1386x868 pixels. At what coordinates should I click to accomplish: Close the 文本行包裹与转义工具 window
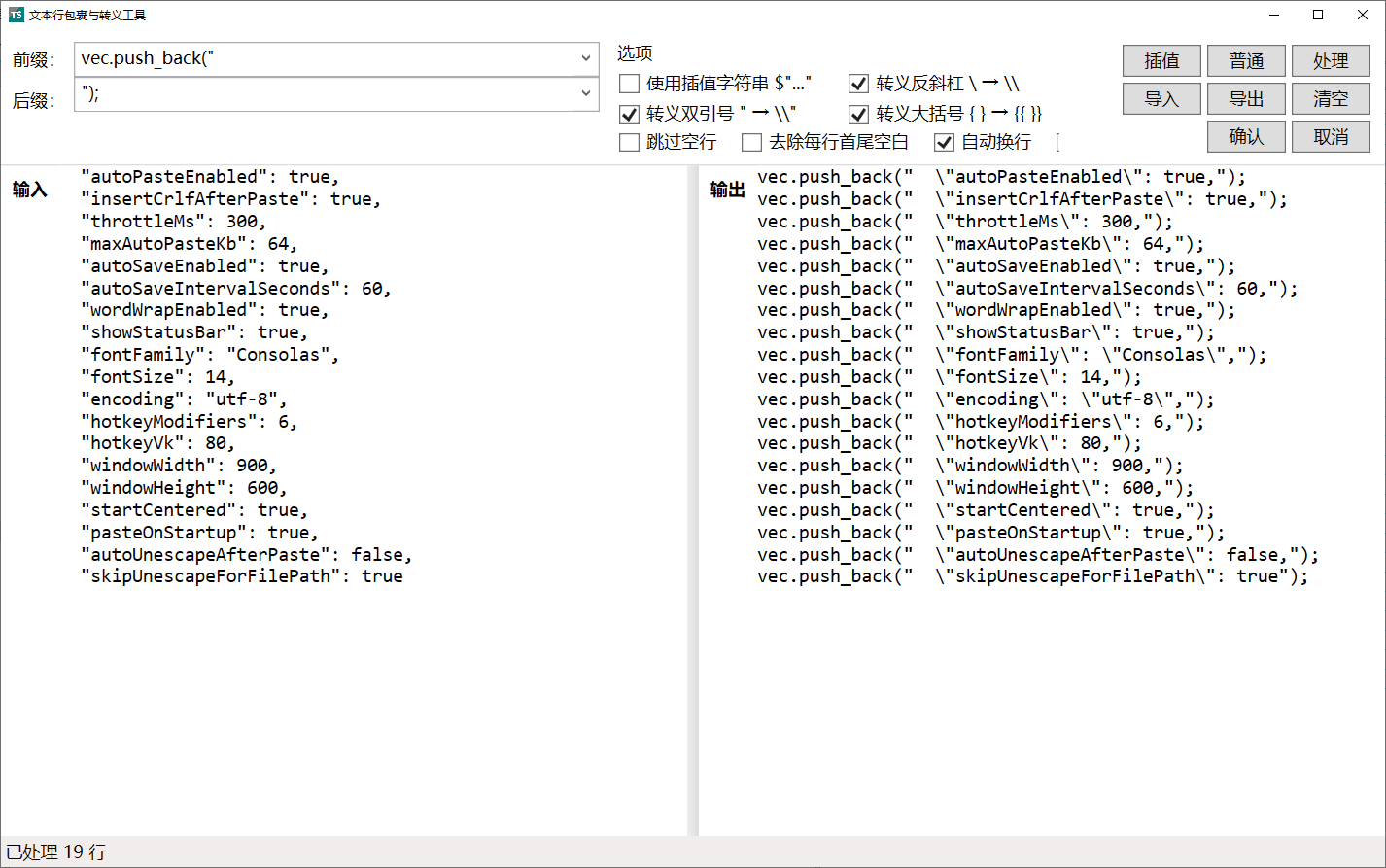[x=1363, y=15]
